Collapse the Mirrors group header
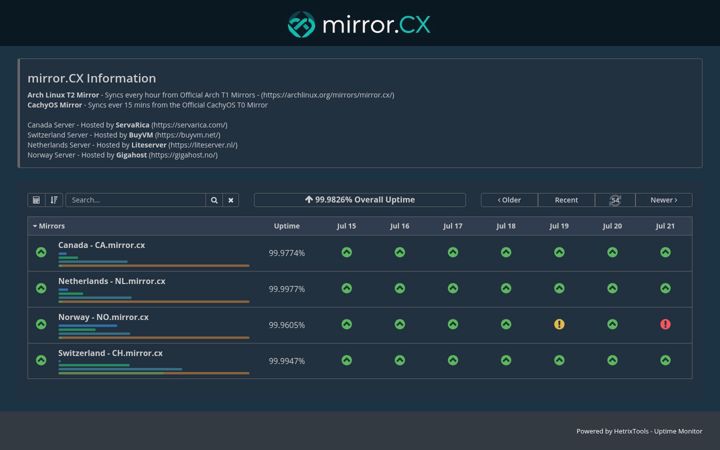720x450 pixels. [x=49, y=226]
